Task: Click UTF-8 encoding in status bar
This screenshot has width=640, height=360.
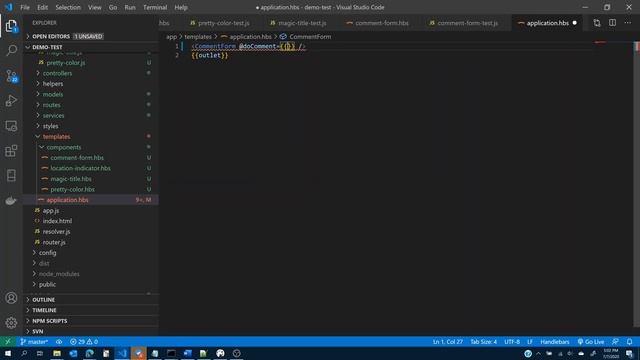Action: pos(512,342)
